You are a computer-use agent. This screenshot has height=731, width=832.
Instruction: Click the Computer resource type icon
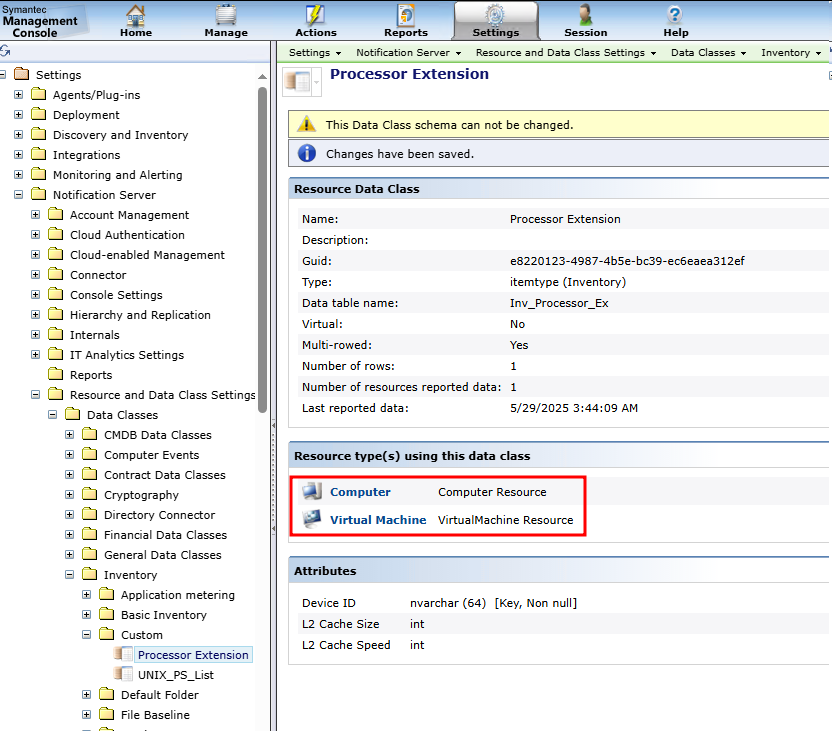coord(312,492)
